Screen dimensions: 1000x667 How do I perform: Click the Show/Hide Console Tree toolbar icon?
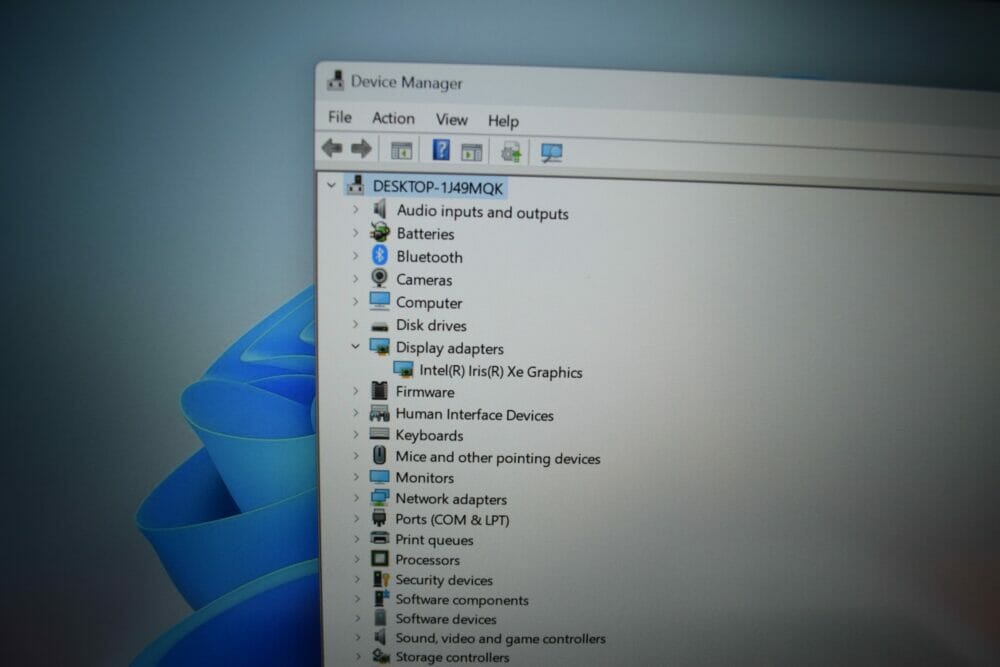coord(401,151)
